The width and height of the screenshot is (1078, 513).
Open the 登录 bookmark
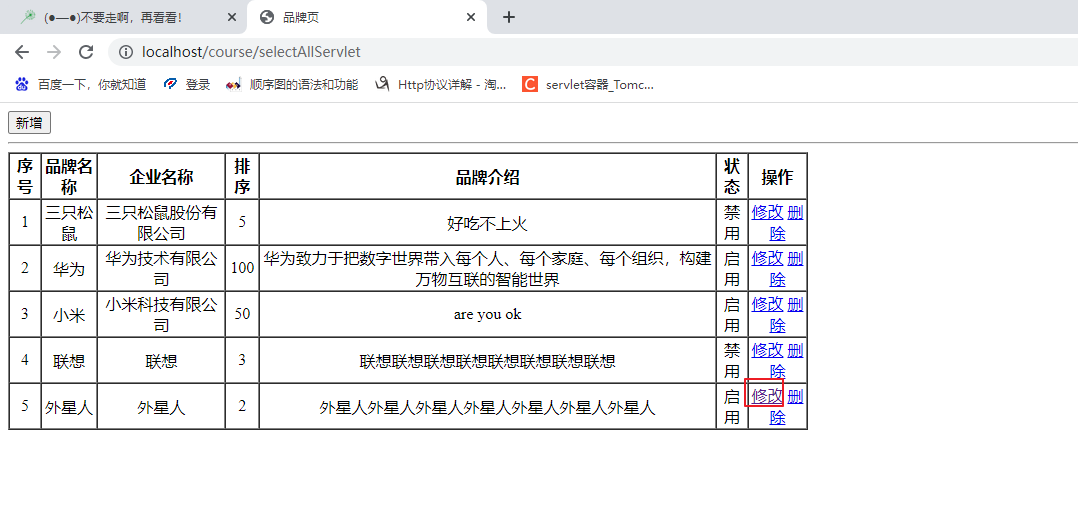pyautogui.click(x=186, y=85)
